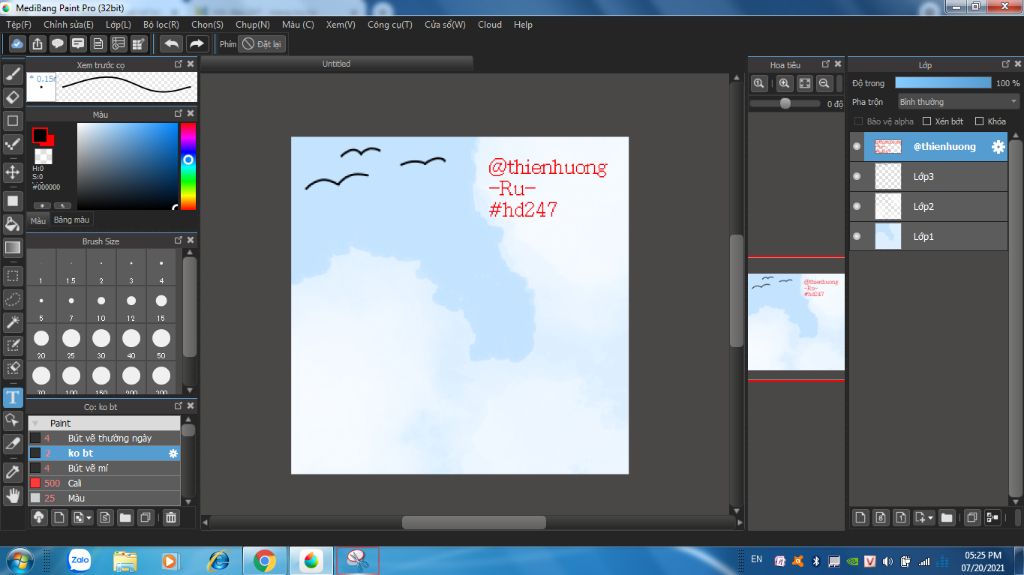Download cloud brush icon in brush panel
The image size is (1024, 575).
[x=39, y=518]
